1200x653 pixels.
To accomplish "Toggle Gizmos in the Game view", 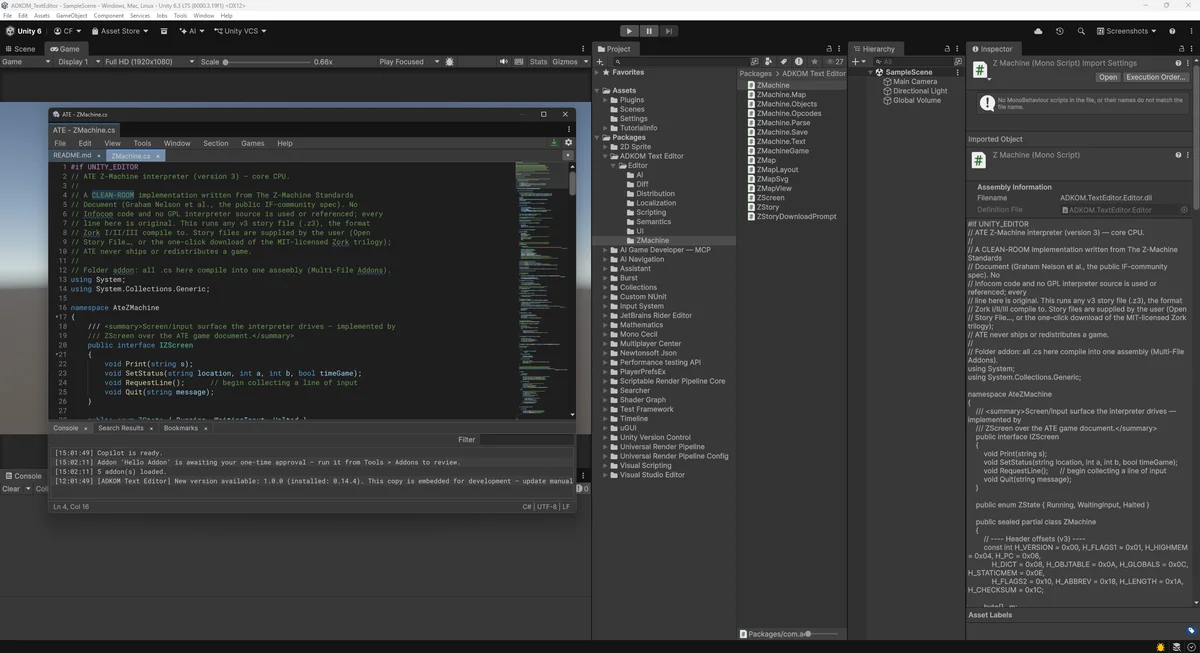I will tap(565, 62).
